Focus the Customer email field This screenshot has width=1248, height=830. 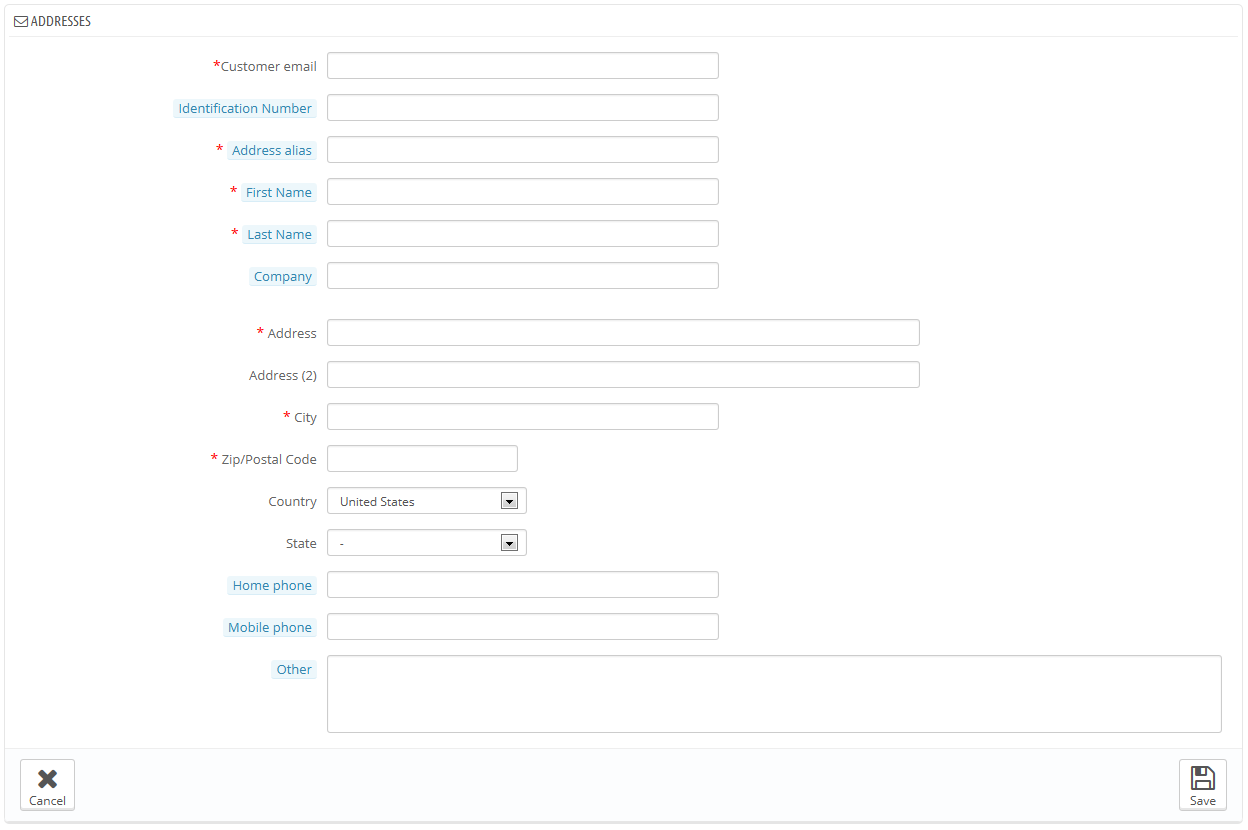523,66
